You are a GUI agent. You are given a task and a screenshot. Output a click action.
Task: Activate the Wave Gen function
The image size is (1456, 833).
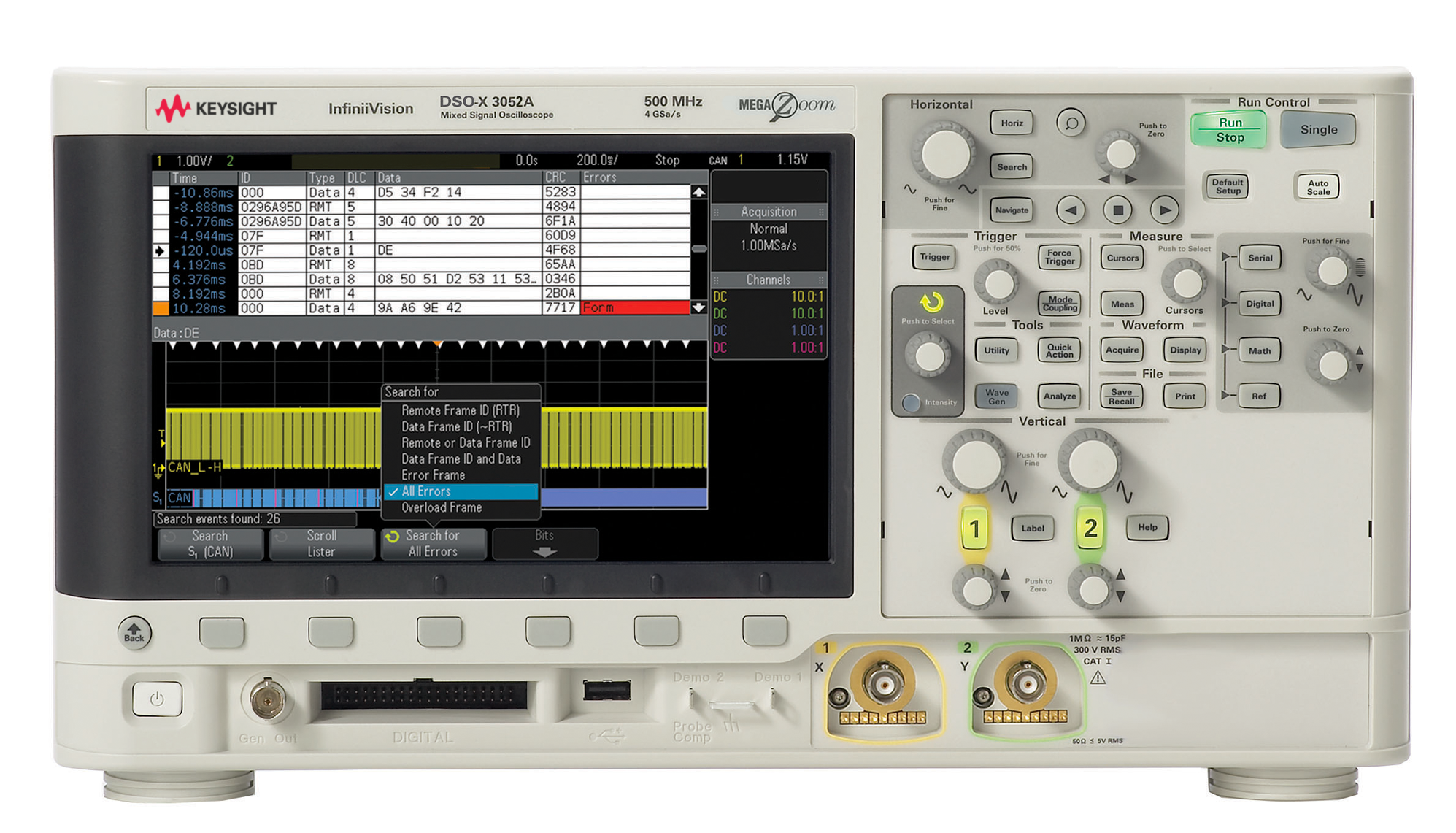[x=995, y=396]
